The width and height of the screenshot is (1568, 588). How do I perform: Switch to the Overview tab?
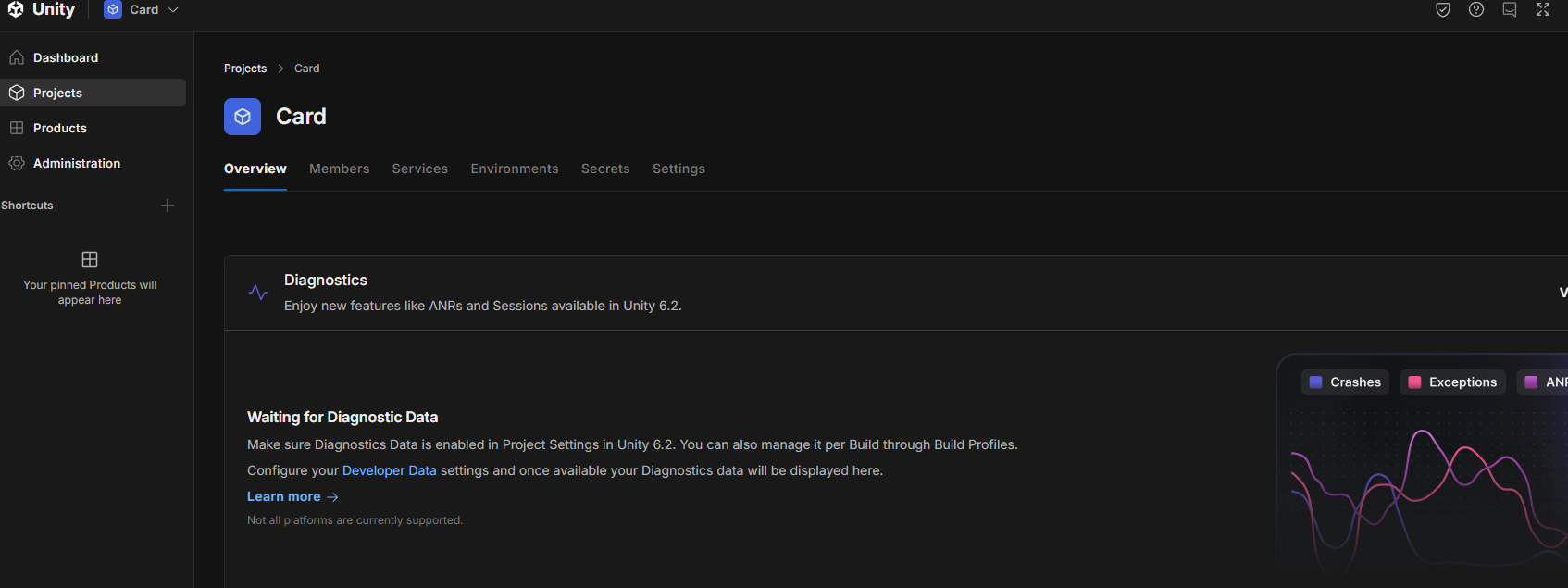(255, 169)
